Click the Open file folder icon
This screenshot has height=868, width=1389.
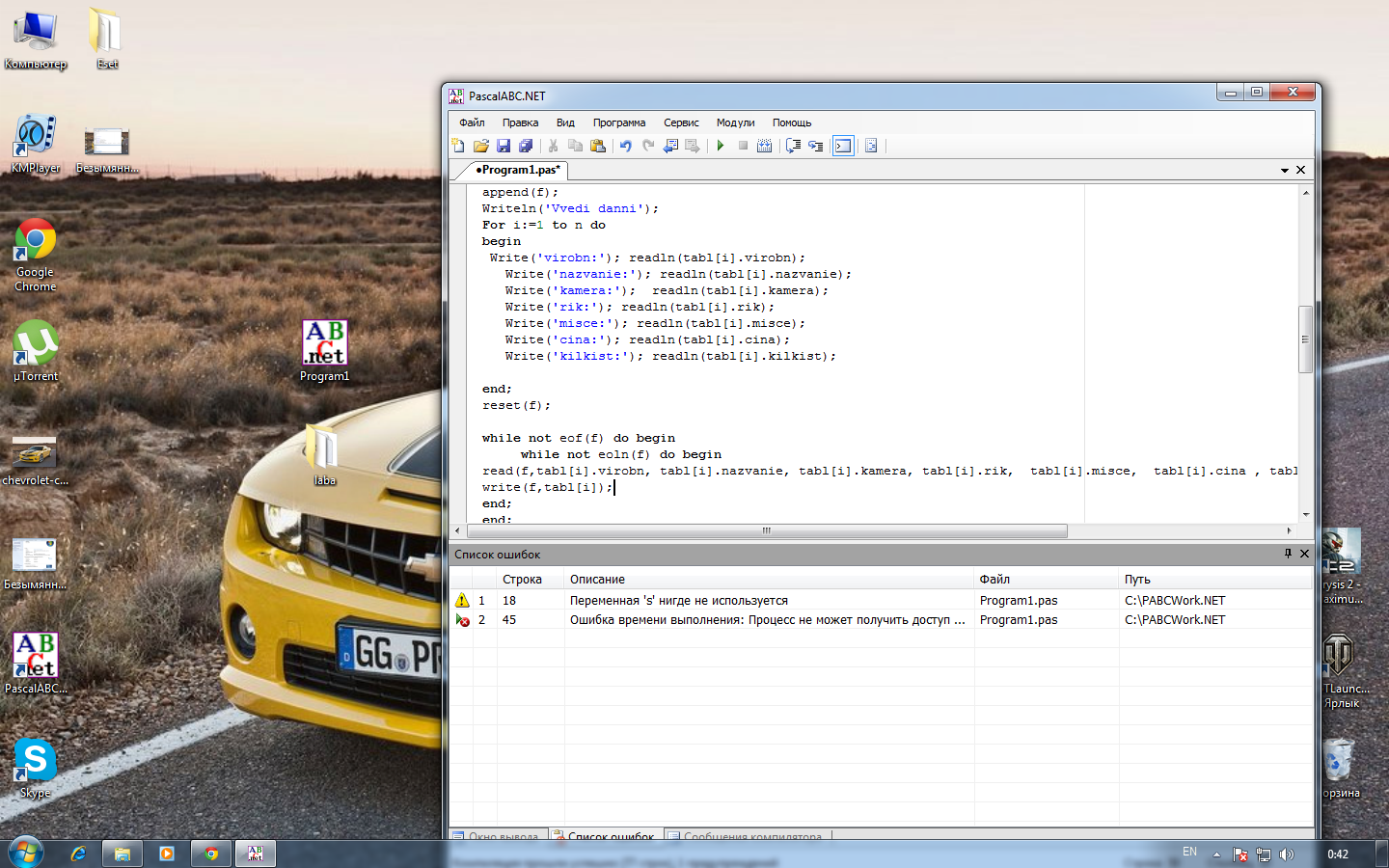480,146
